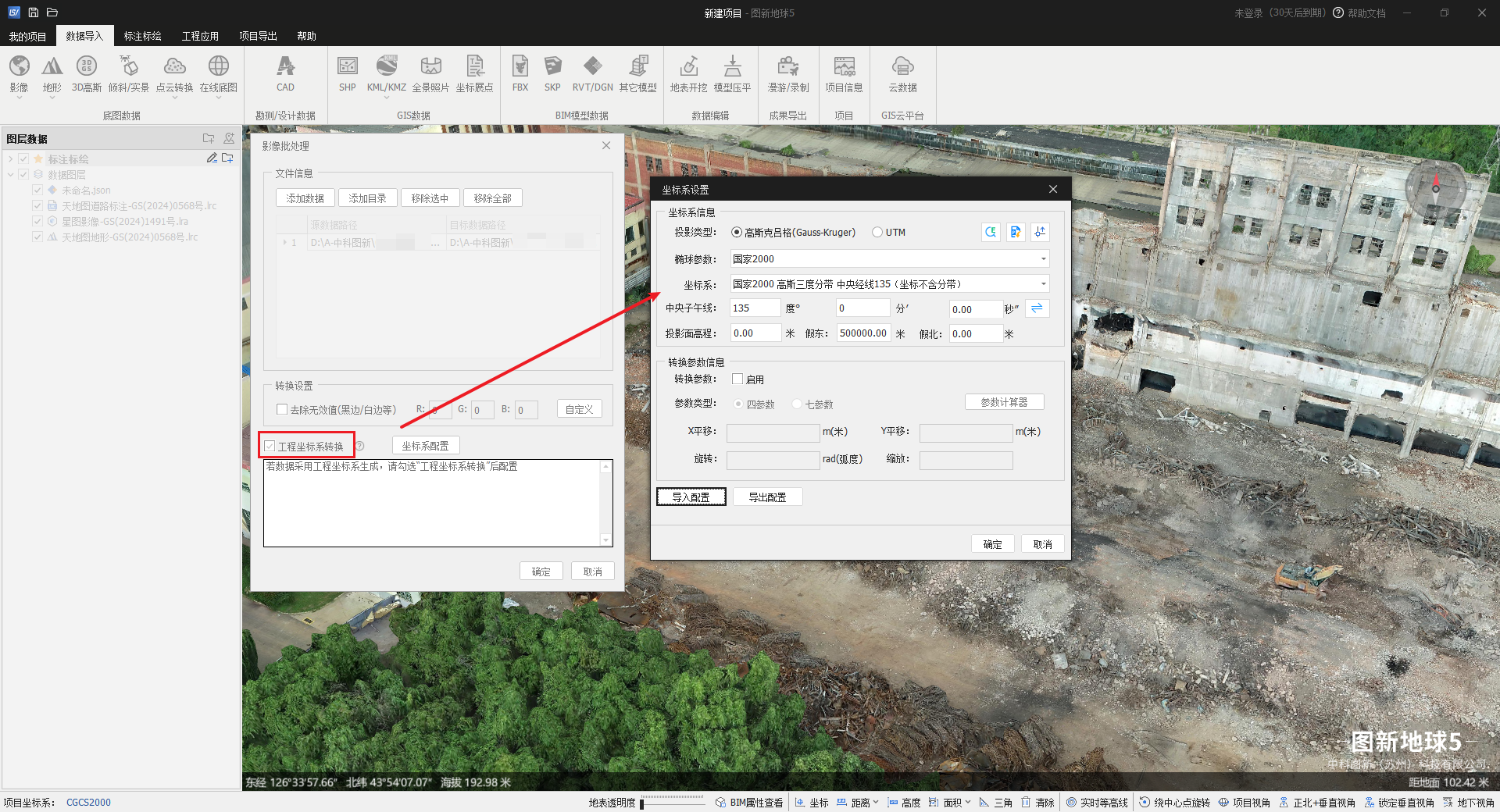This screenshot has height=812, width=1500.
Task: Check 去除无效值(黑边/白边等) option
Action: 282,409
